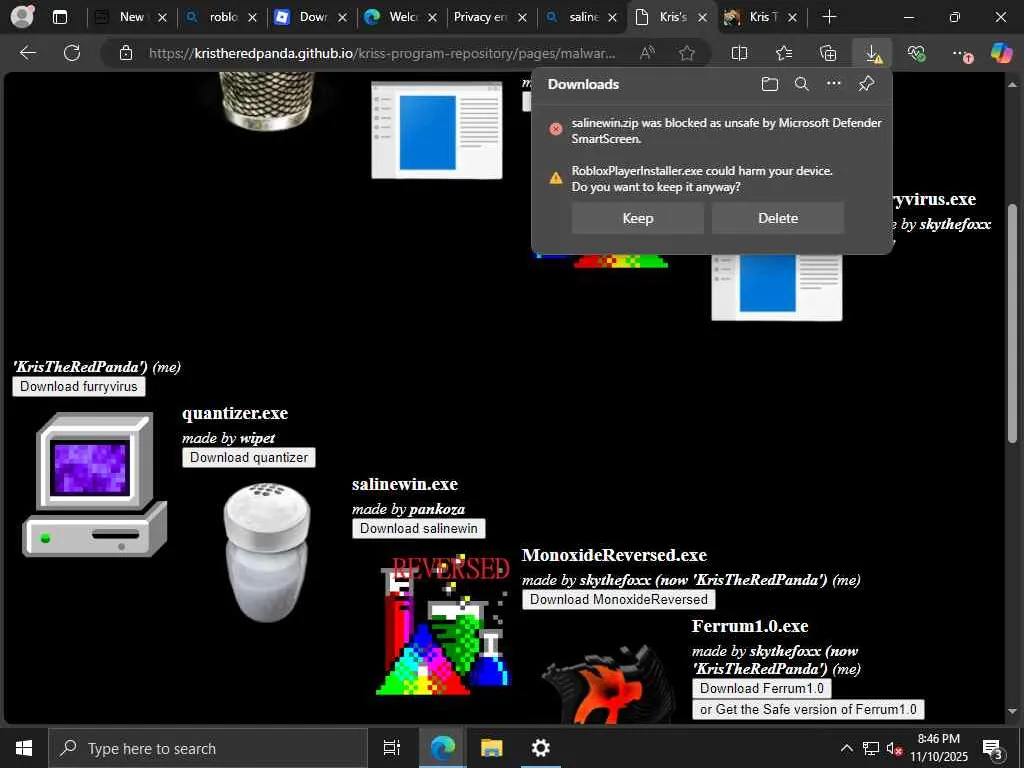Click the 'quantizer.exe' heading text
The width and height of the screenshot is (1024, 768).
tap(235, 413)
